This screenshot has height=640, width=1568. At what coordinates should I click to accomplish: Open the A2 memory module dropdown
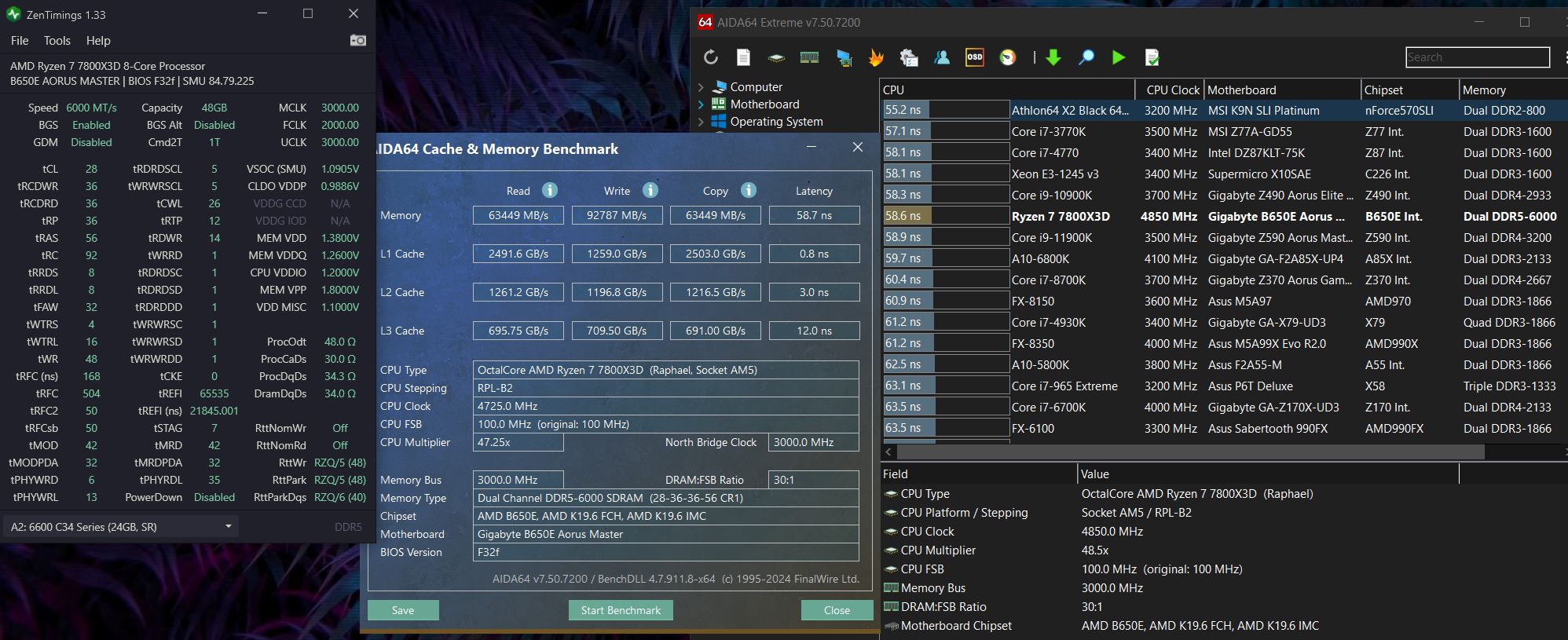click(121, 527)
